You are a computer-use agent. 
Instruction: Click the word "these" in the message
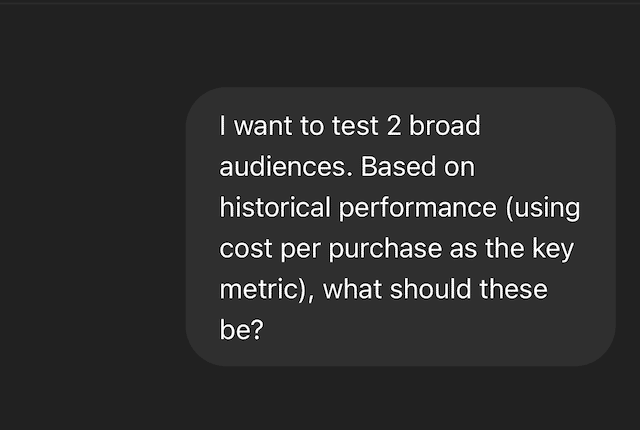click(x=513, y=289)
